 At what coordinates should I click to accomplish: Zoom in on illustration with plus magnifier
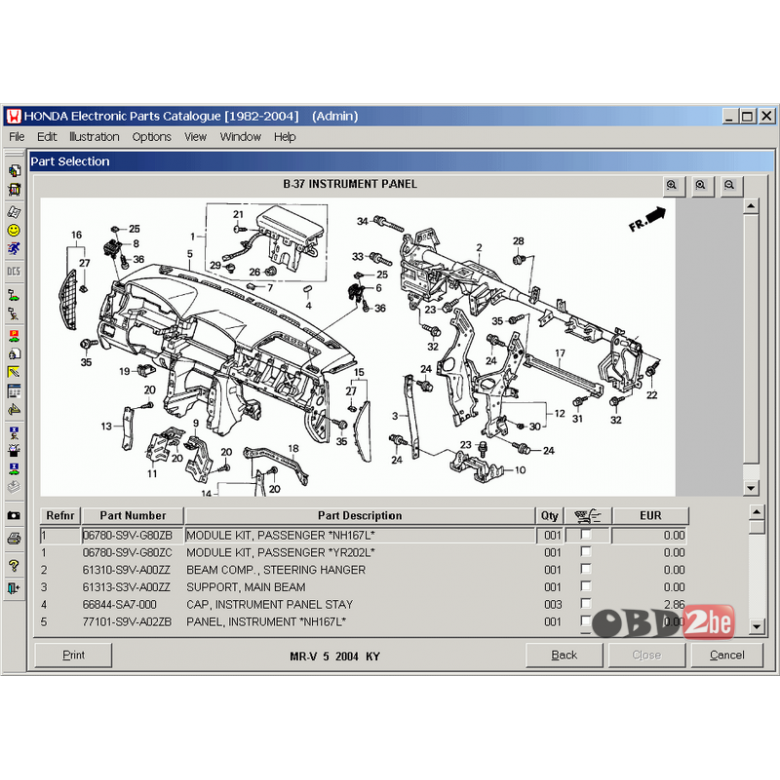673,186
